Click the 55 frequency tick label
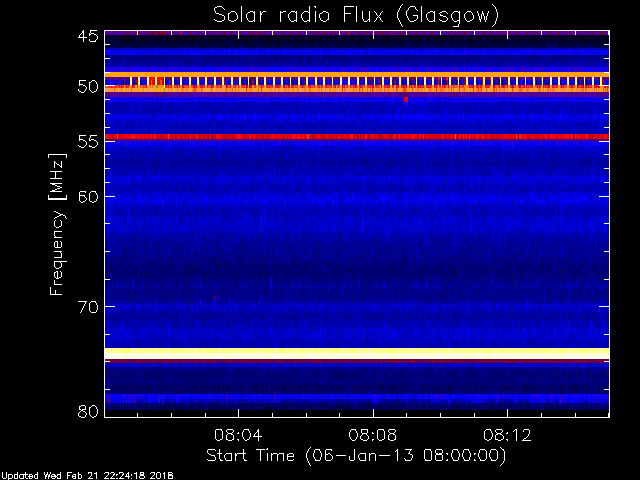Image resolution: width=640 pixels, height=480 pixels. [x=87, y=142]
